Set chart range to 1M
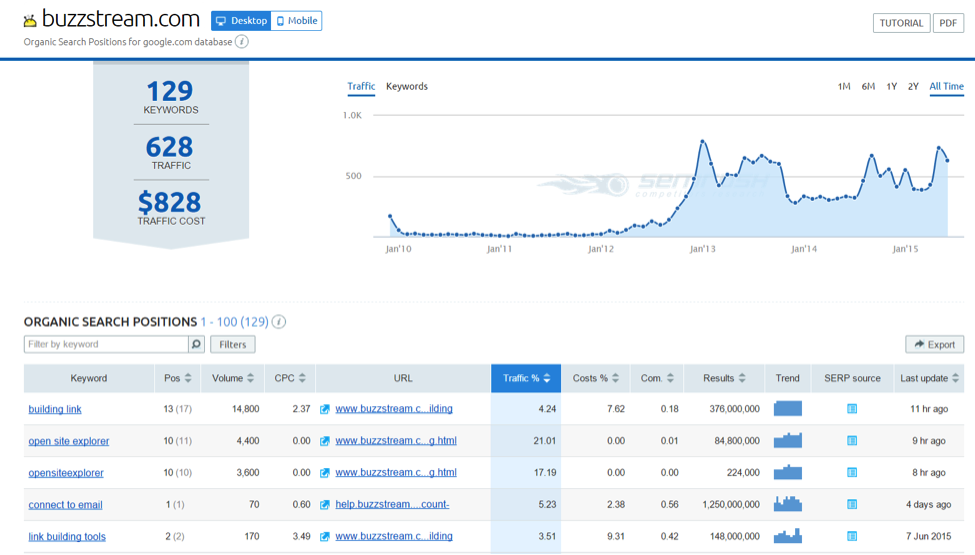 click(844, 86)
